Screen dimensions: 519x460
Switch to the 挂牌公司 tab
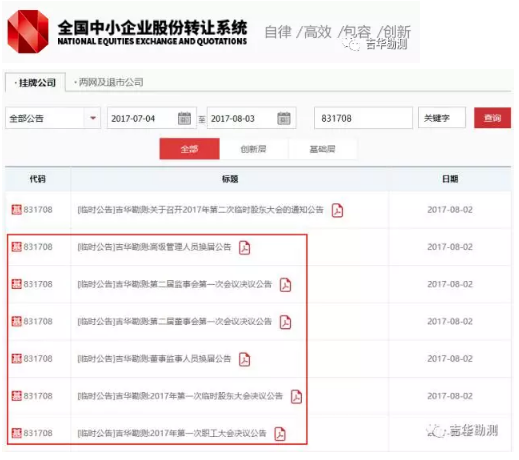pos(35,82)
